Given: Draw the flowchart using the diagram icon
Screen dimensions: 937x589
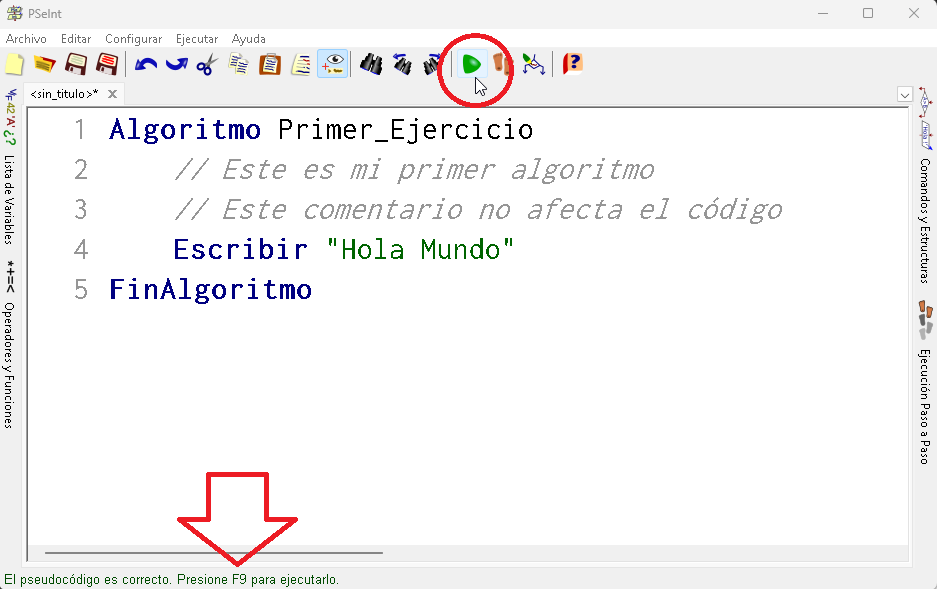Looking at the screenshot, I should click(534, 64).
